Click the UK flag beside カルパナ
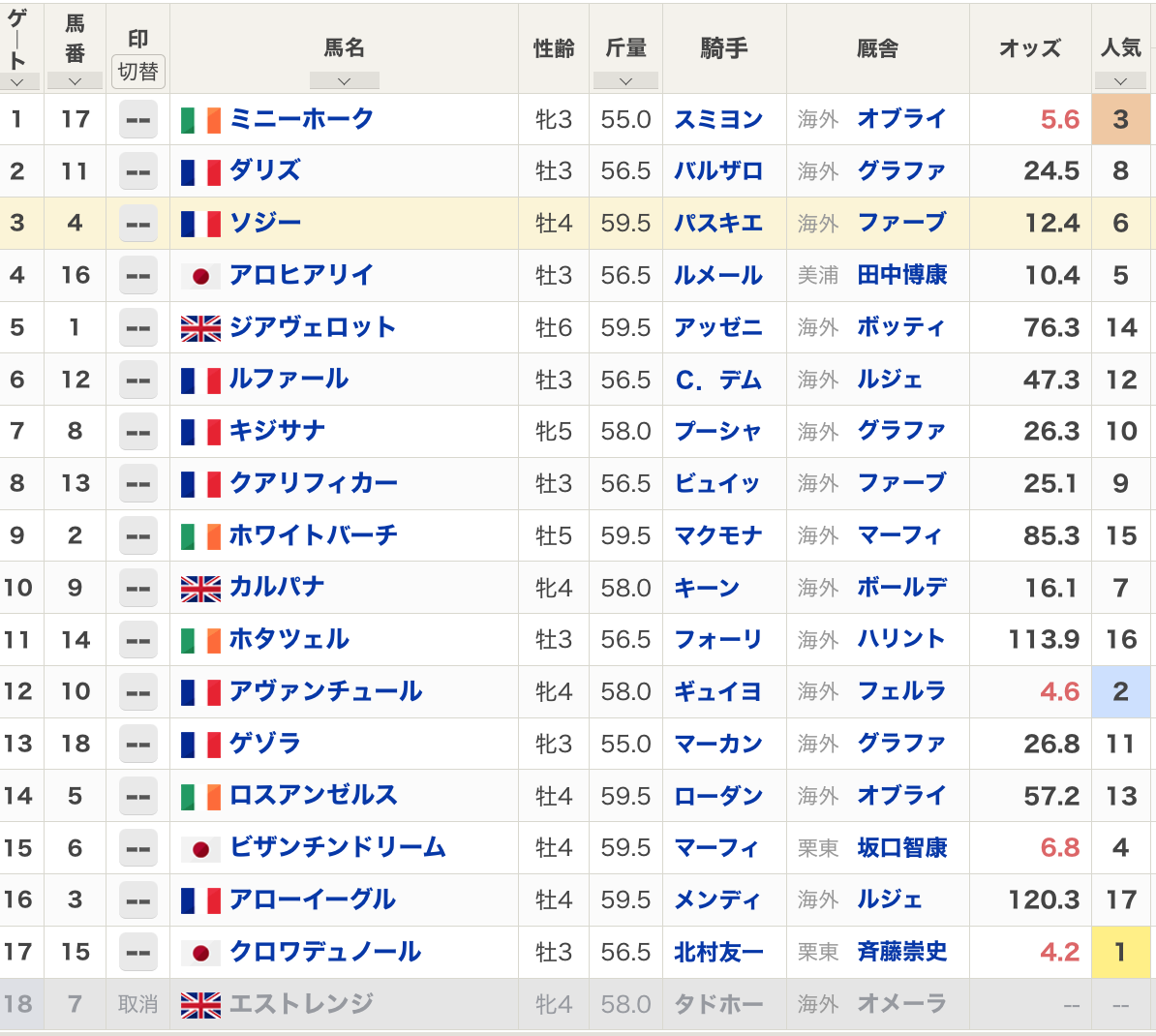Image resolution: width=1156 pixels, height=1036 pixels. [x=200, y=589]
